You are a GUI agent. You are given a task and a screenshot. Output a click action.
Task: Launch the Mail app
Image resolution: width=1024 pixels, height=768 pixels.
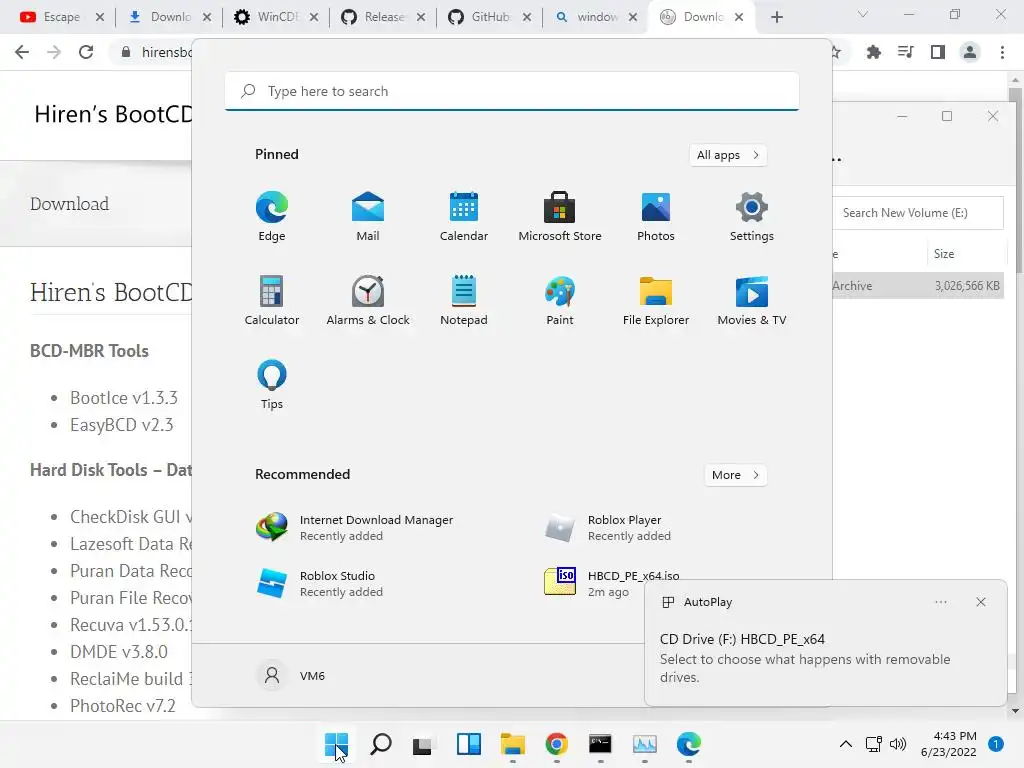point(368,217)
